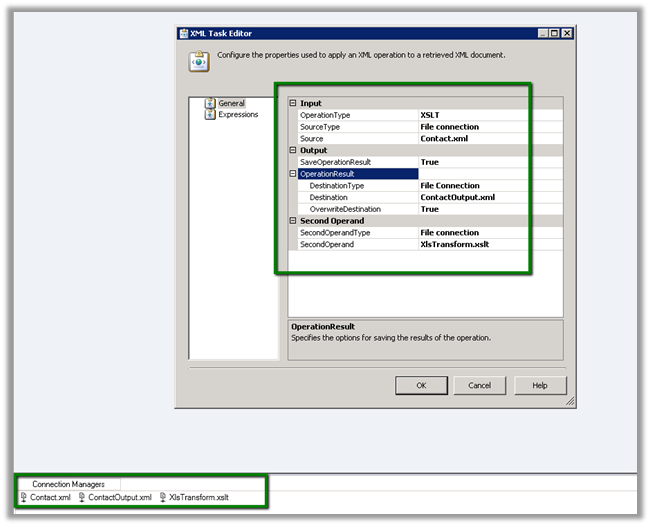650x526 pixels.
Task: Click the XML task clipboard icon
Action: pyautogui.click(x=199, y=61)
